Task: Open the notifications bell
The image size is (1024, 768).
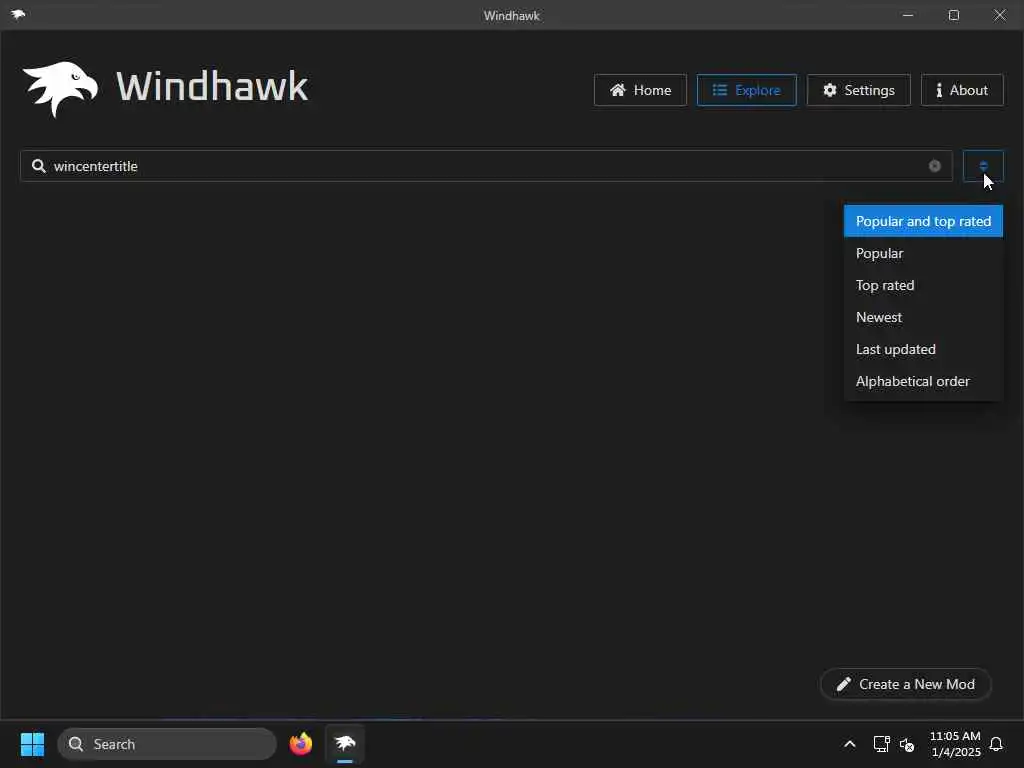Action: point(997,744)
